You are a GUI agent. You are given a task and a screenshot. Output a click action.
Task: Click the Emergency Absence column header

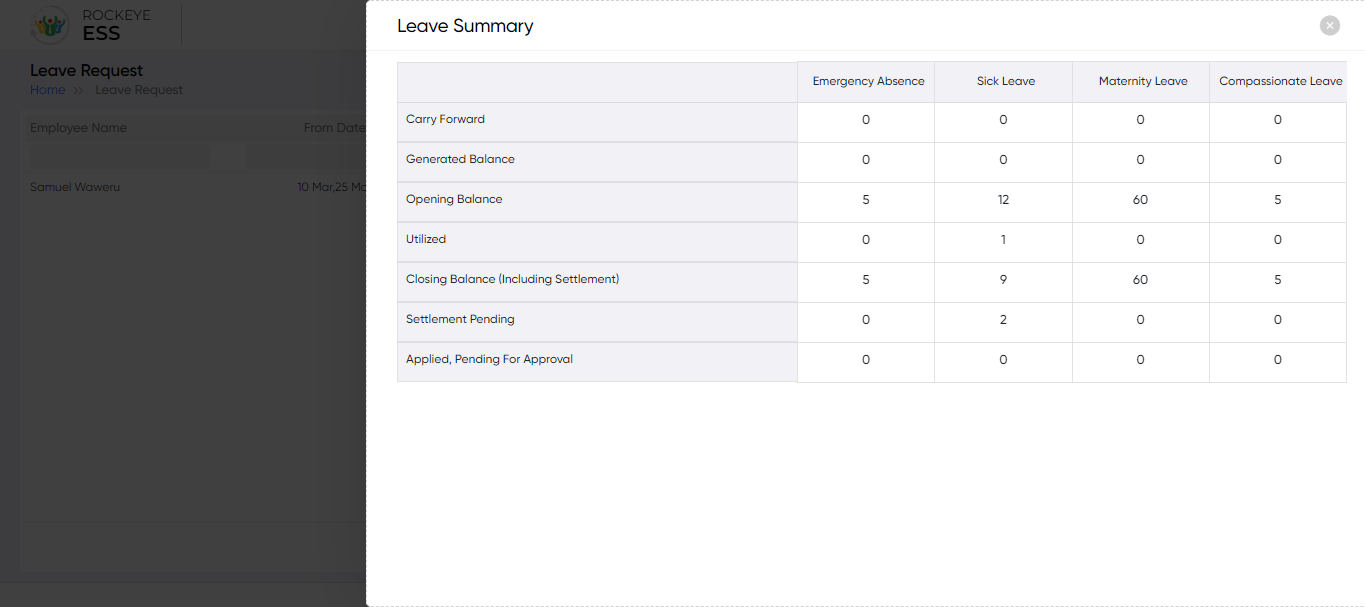point(868,82)
